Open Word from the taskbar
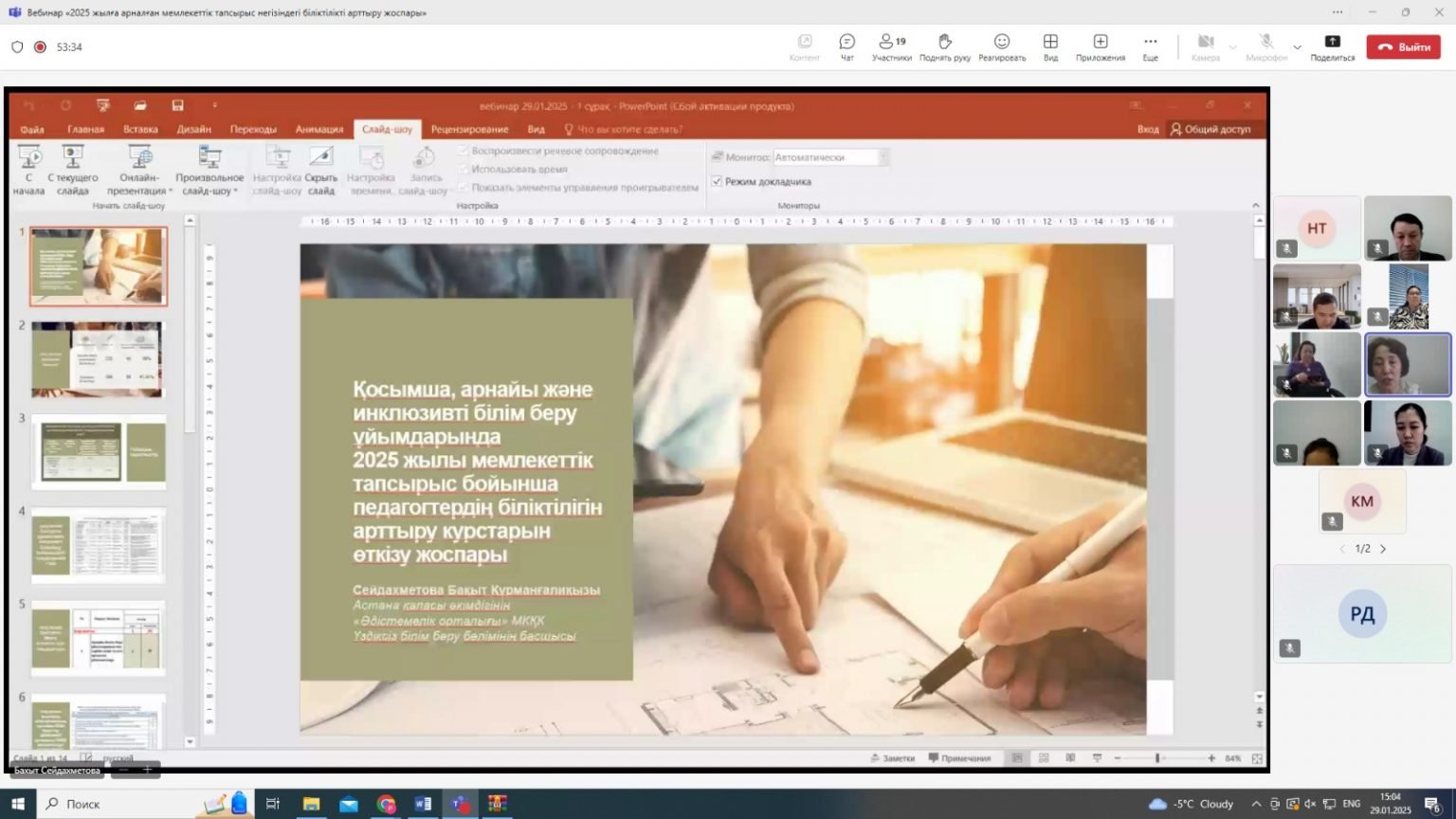 (x=423, y=804)
